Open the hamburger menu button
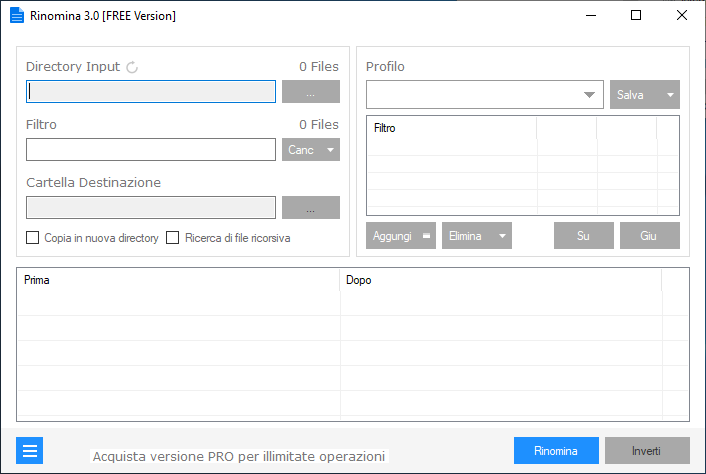The width and height of the screenshot is (706, 474). tap(30, 450)
